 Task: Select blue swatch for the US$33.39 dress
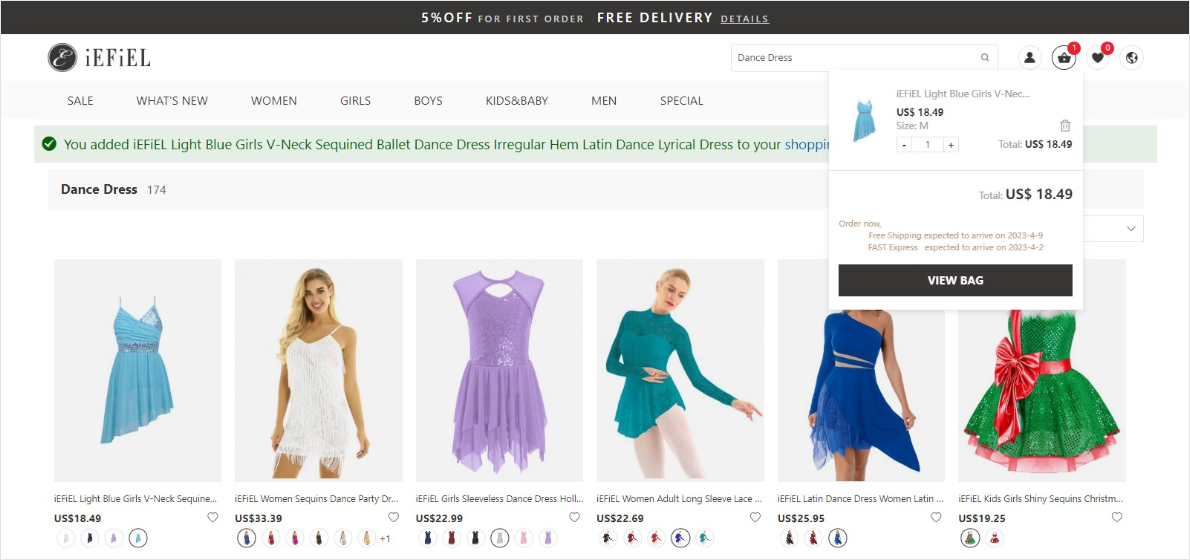click(247, 538)
